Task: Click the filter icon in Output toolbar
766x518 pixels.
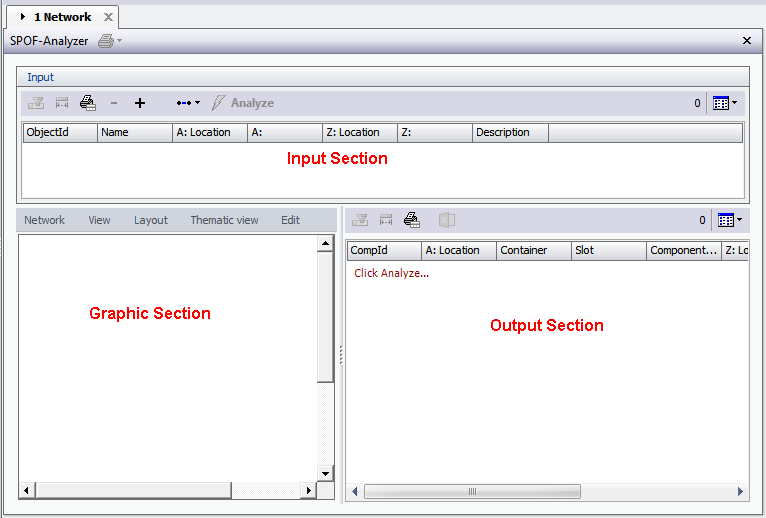Action: click(360, 220)
